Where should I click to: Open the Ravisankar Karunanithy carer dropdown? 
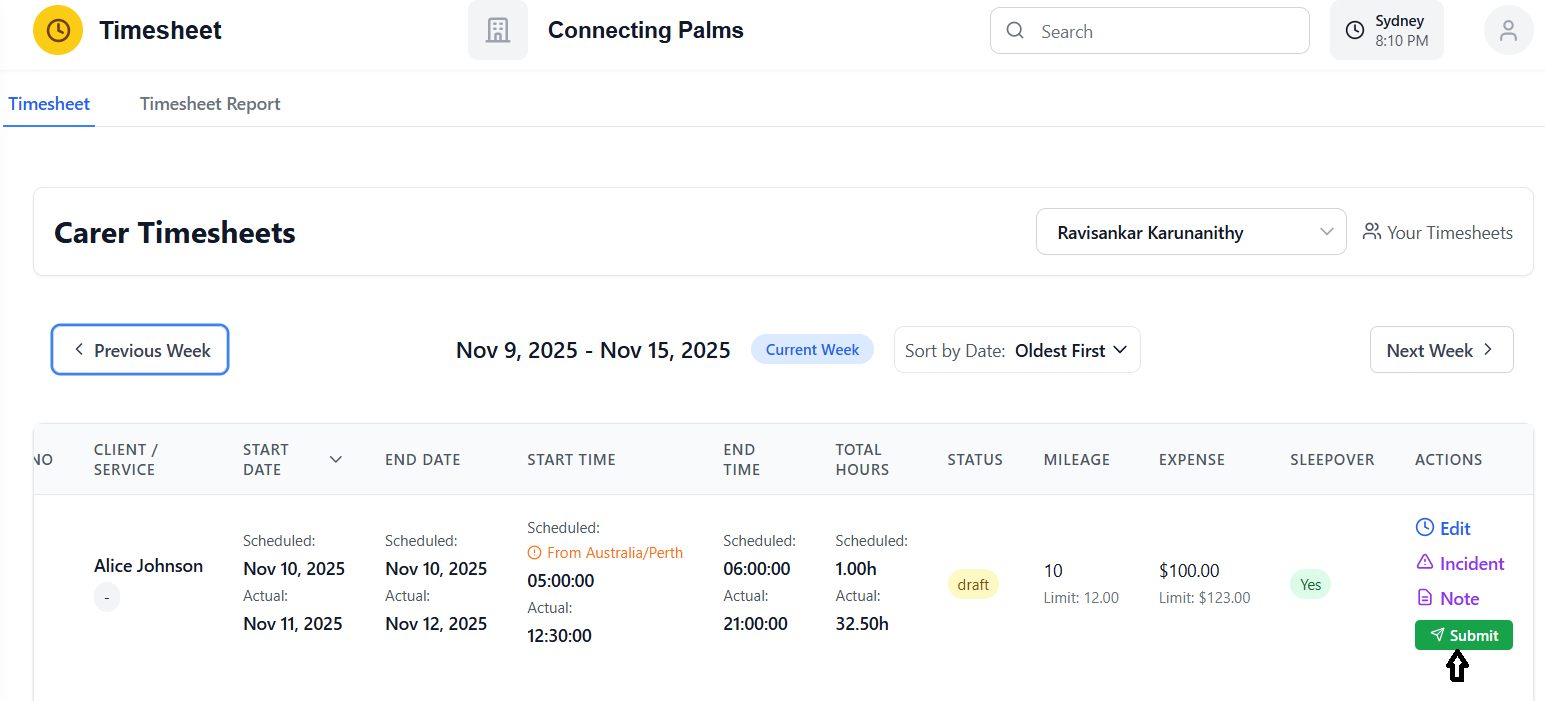pyautogui.click(x=1190, y=232)
